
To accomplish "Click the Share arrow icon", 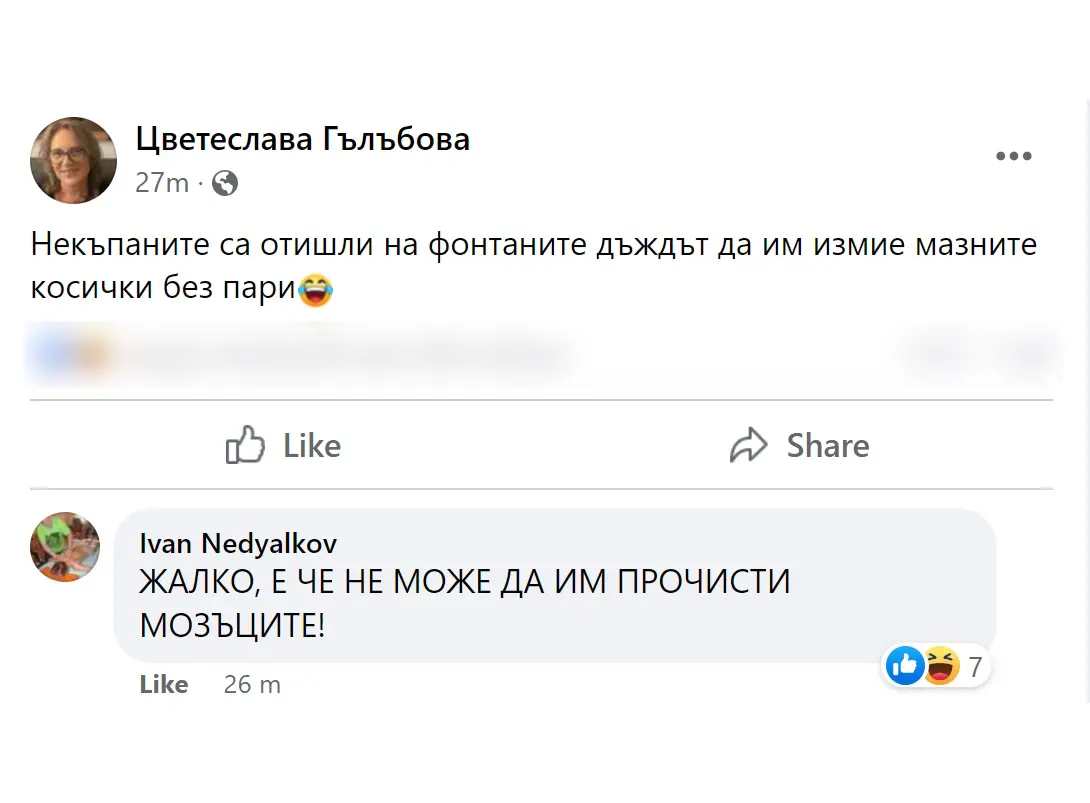I will point(749,445).
